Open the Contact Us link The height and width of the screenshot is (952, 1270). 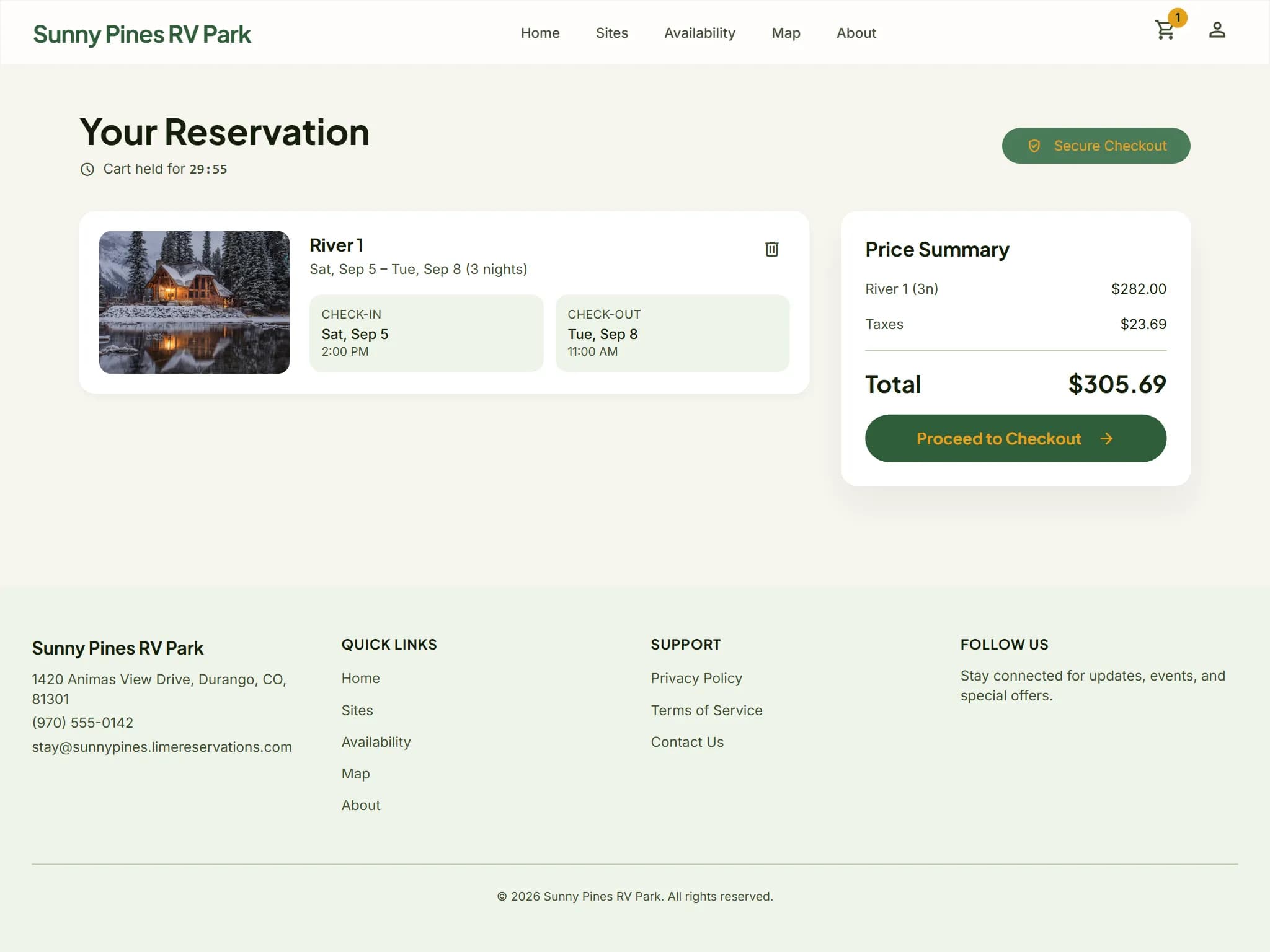tap(687, 742)
